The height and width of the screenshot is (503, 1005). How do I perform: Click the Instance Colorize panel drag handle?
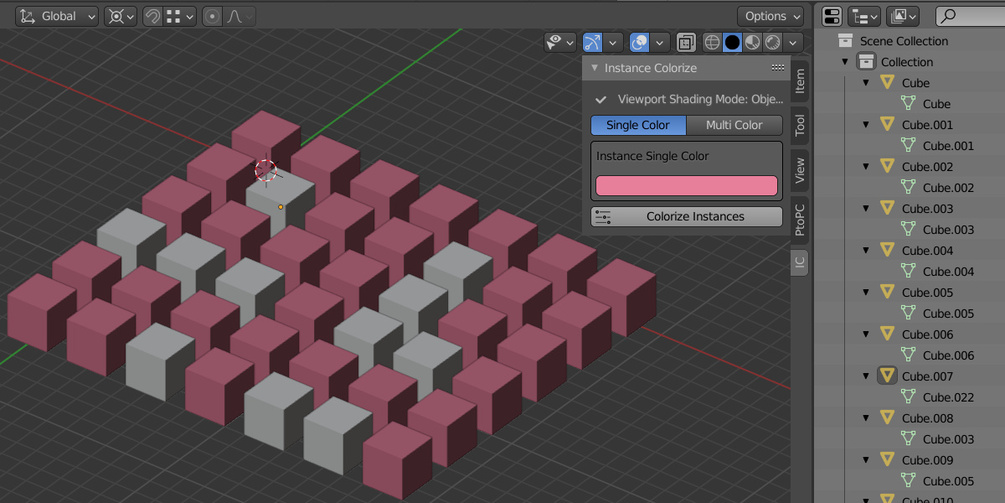[x=777, y=67]
